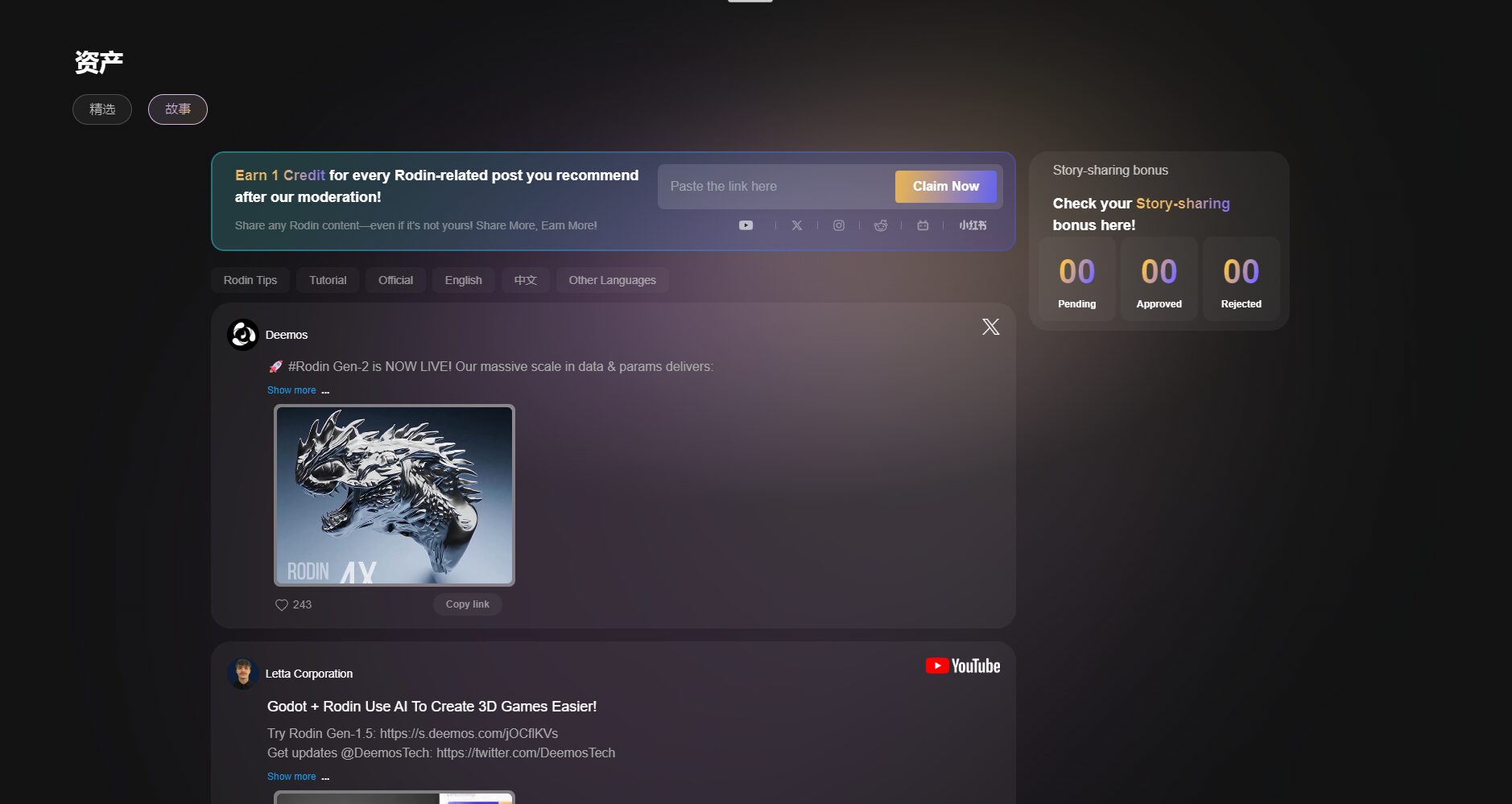Toggle the Official filter tag
The height and width of the screenshot is (804, 1512).
coord(395,280)
